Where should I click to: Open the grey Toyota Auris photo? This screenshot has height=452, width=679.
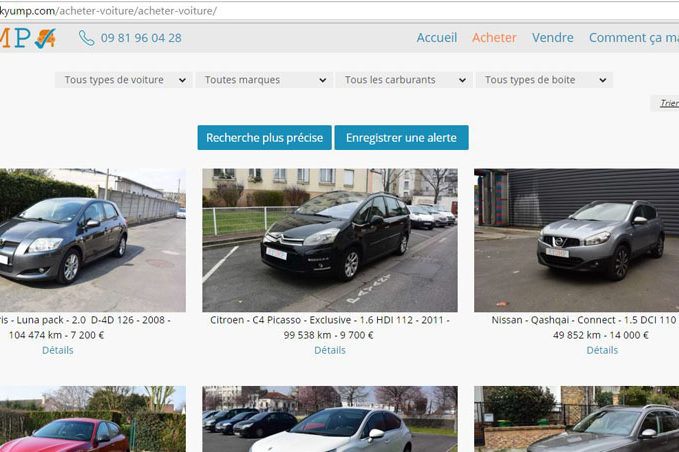[93, 240]
